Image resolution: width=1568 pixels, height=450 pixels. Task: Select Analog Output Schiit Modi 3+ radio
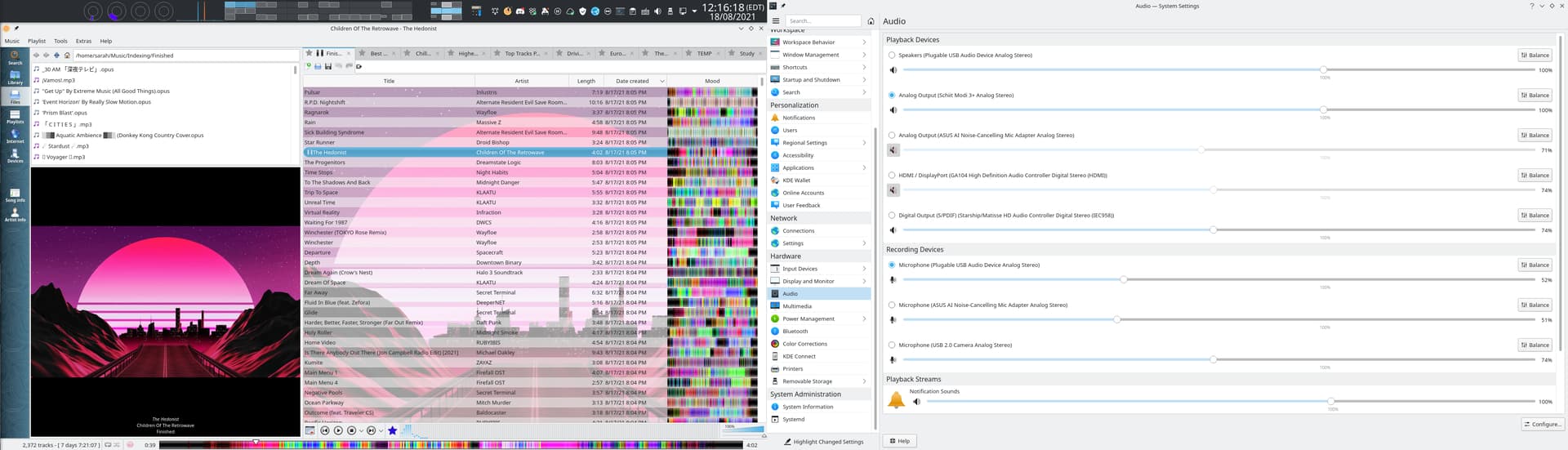(892, 96)
